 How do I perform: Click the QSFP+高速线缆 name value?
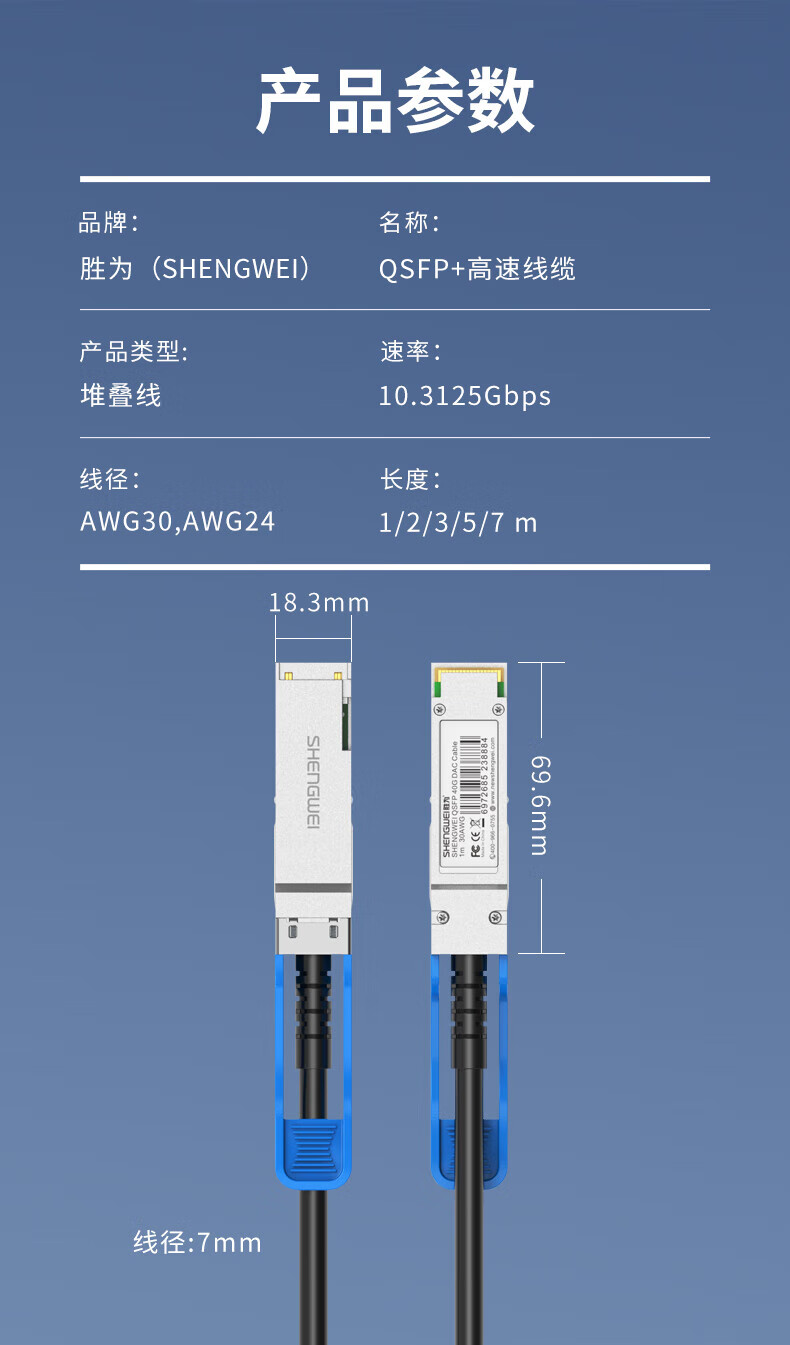[x=477, y=269]
